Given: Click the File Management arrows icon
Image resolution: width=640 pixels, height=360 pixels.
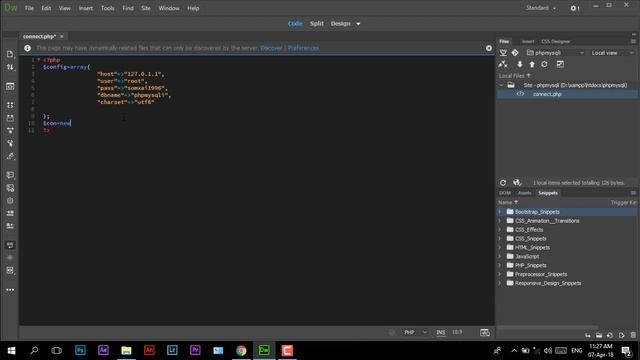Looking at the screenshot, I should click(10, 67).
